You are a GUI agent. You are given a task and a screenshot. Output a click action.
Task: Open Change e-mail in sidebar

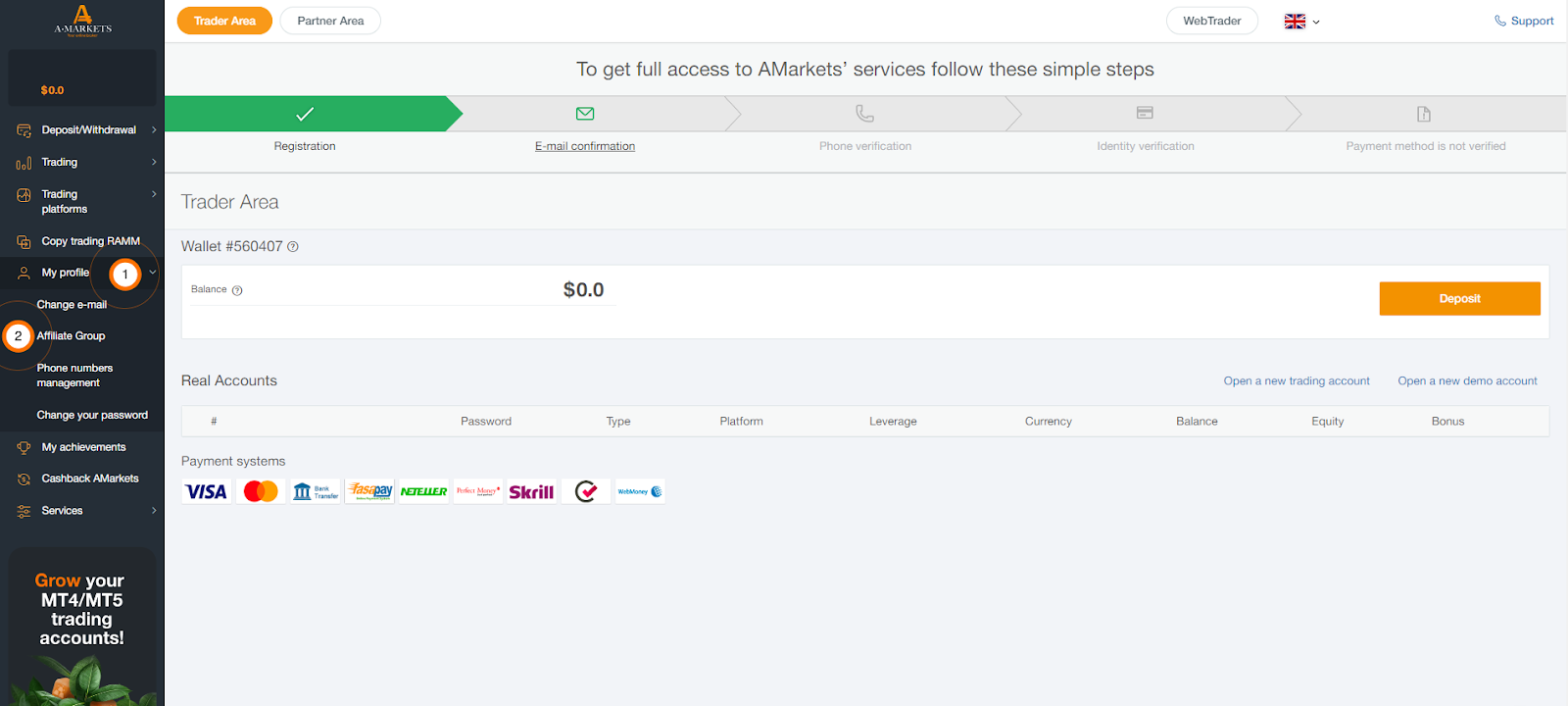(72, 305)
